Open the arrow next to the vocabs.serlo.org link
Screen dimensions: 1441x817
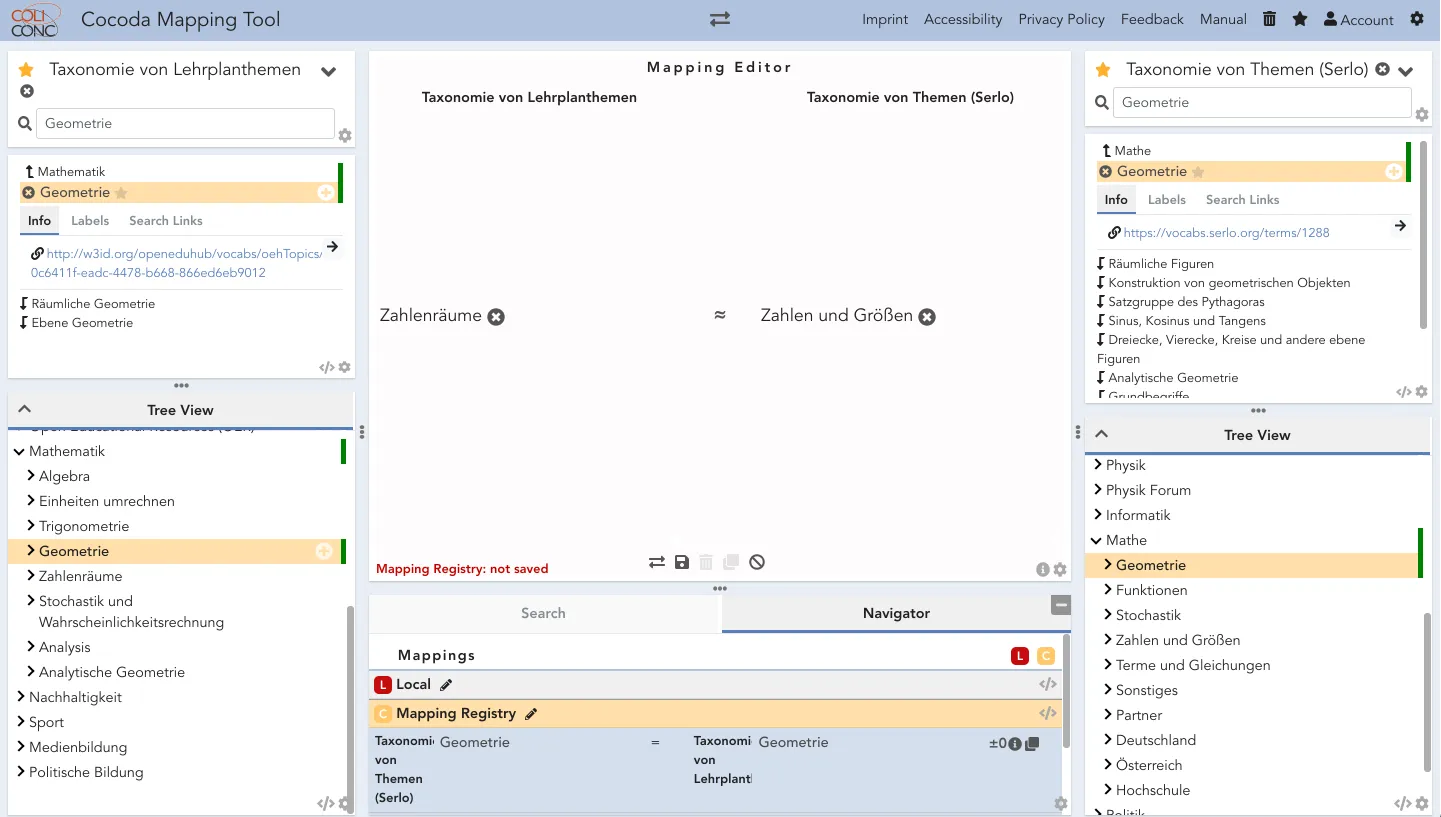pyautogui.click(x=1401, y=226)
